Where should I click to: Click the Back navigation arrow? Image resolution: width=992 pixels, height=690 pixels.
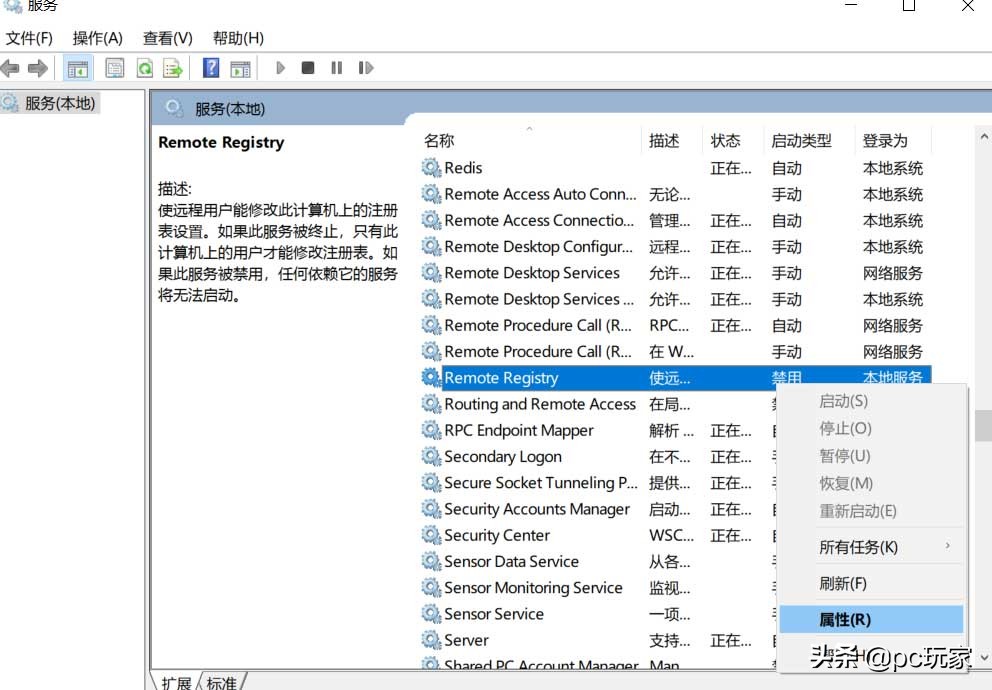10,67
